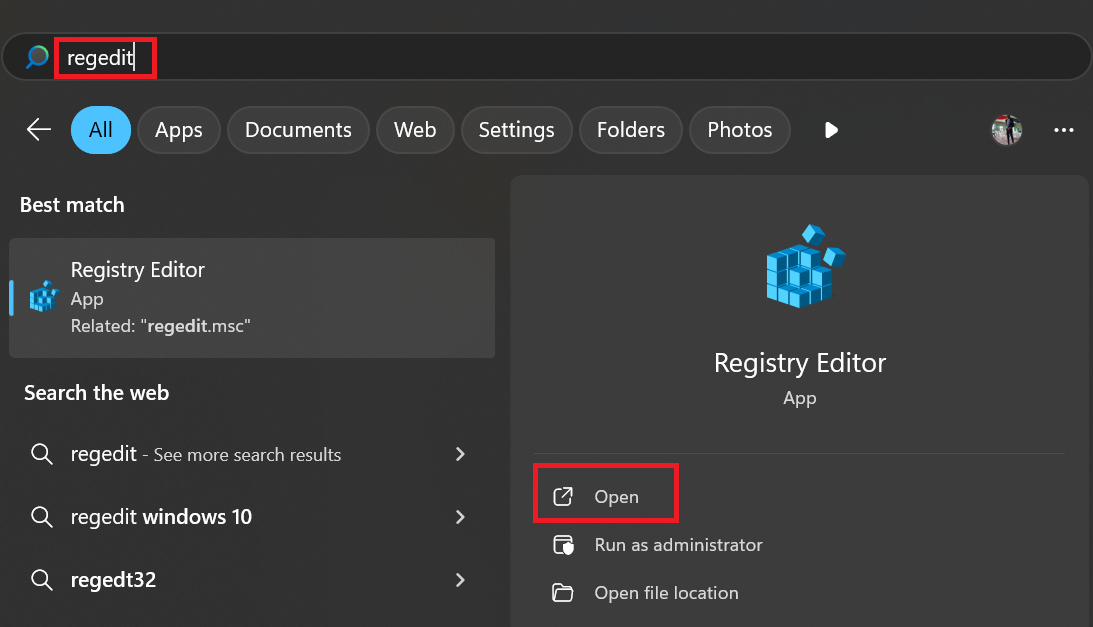Screen dimensions: 1093x627
Task: Click the search icon beside 'regedt32'
Action: point(42,580)
